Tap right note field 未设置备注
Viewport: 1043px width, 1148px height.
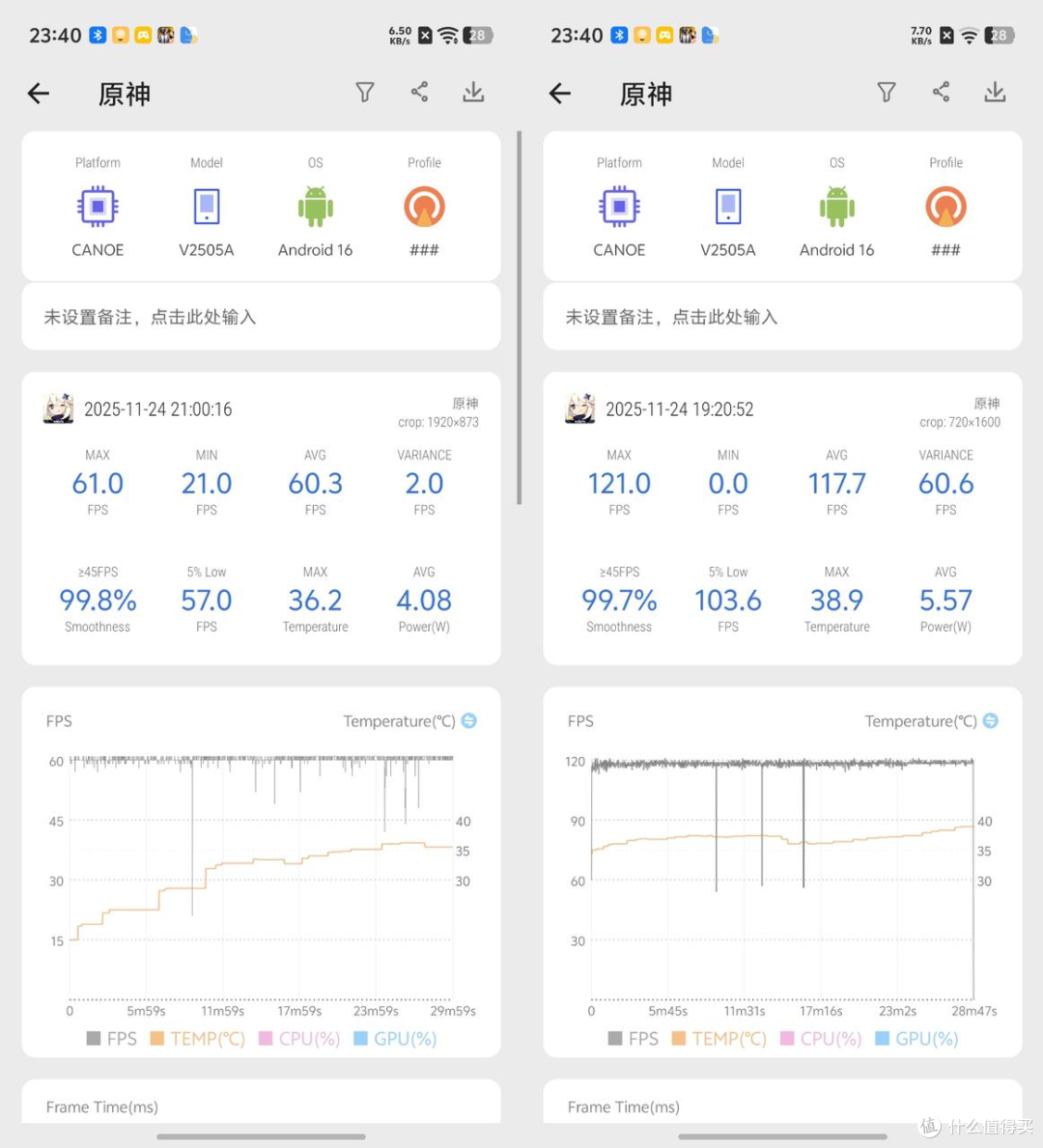click(783, 317)
